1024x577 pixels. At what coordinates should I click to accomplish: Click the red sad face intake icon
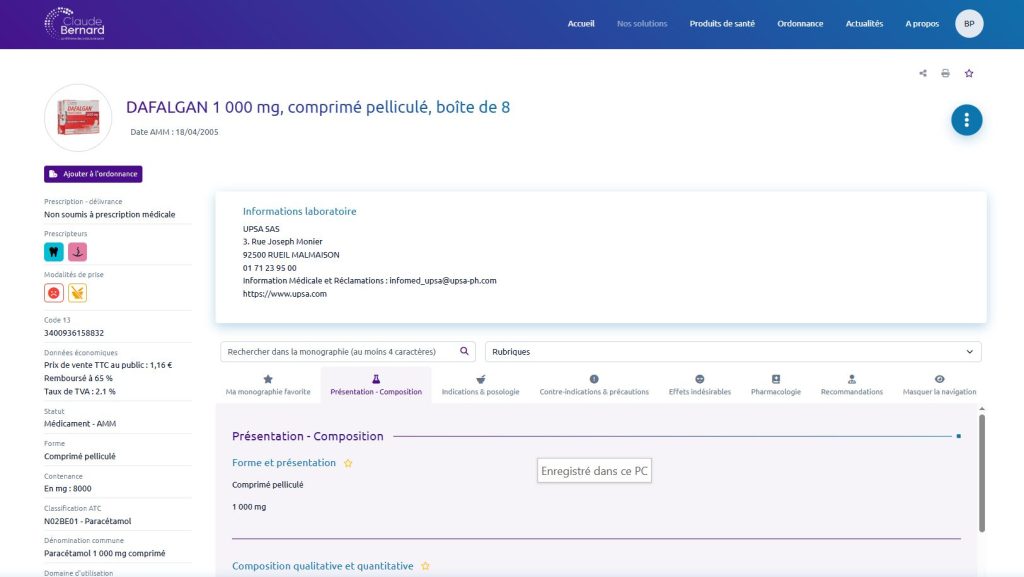53,293
